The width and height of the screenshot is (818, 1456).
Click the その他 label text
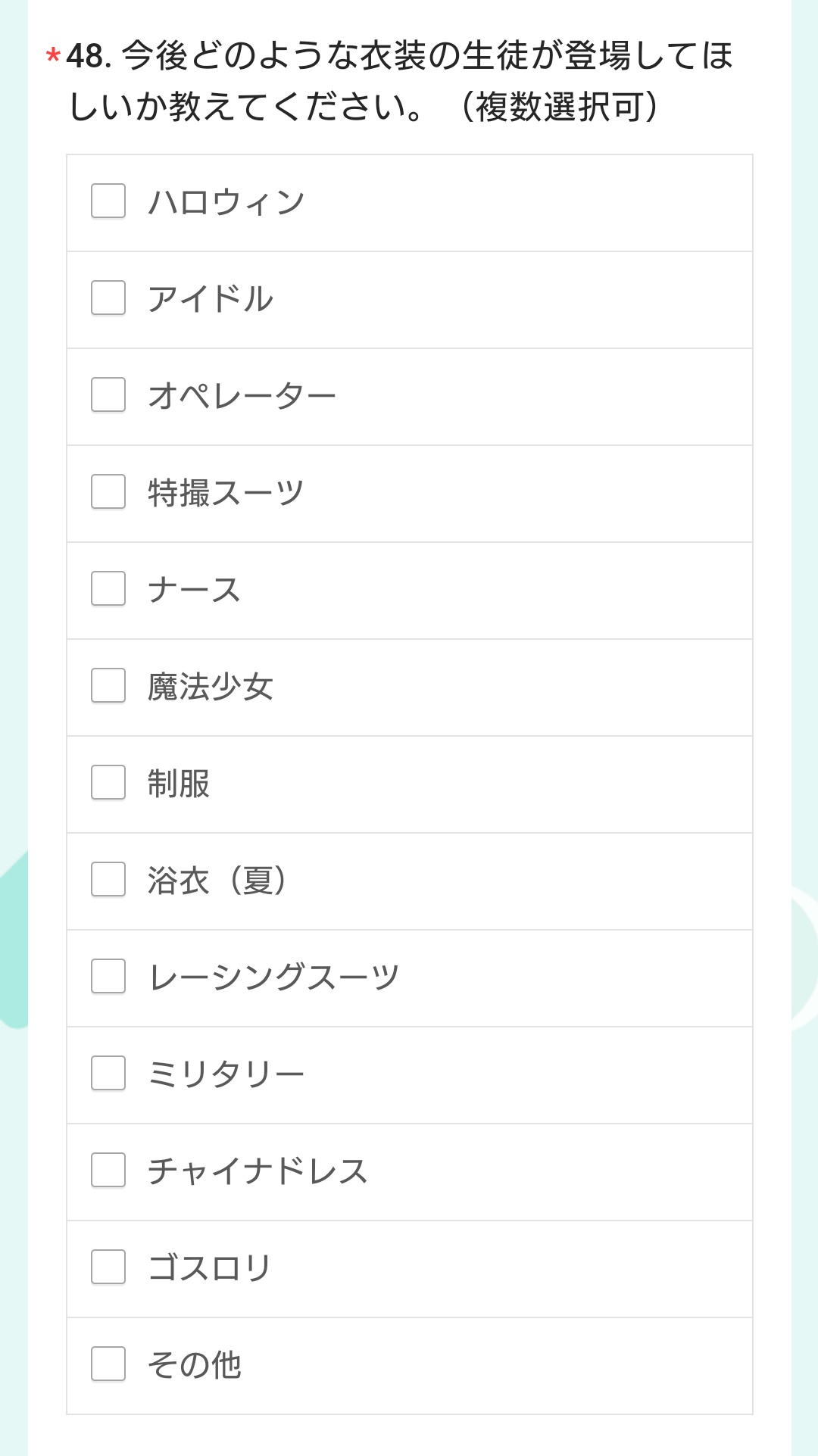coord(195,1365)
